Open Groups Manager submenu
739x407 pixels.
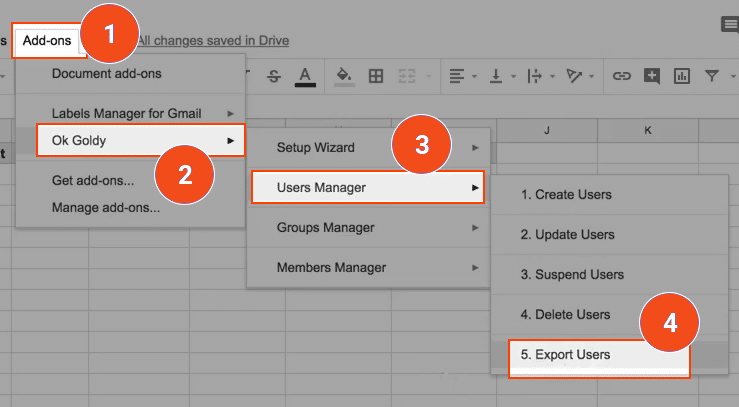(x=368, y=228)
